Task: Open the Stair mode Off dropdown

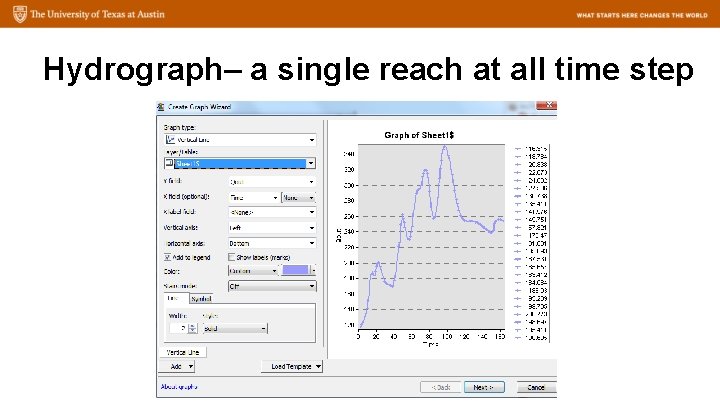Action: (x=272, y=286)
